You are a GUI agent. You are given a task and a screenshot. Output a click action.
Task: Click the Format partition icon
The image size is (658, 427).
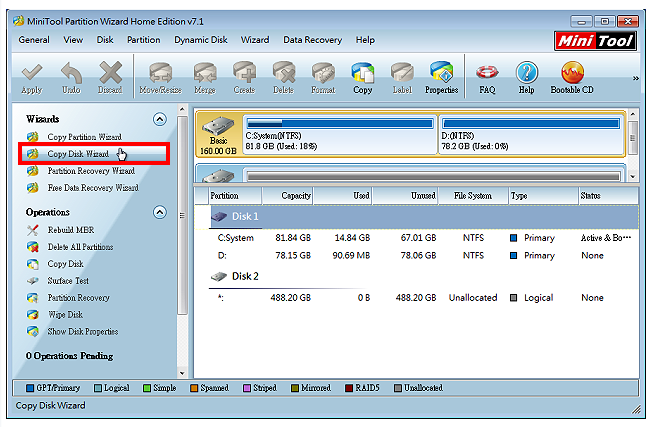coord(323,72)
